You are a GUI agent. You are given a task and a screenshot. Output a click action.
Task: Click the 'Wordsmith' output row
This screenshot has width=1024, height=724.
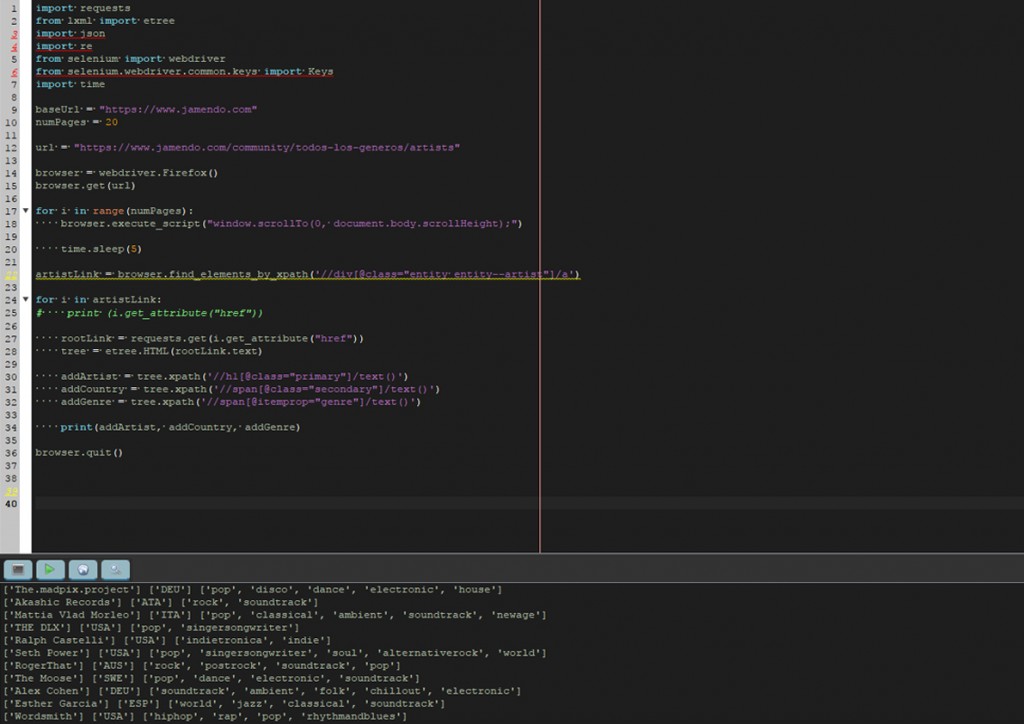(x=206, y=717)
